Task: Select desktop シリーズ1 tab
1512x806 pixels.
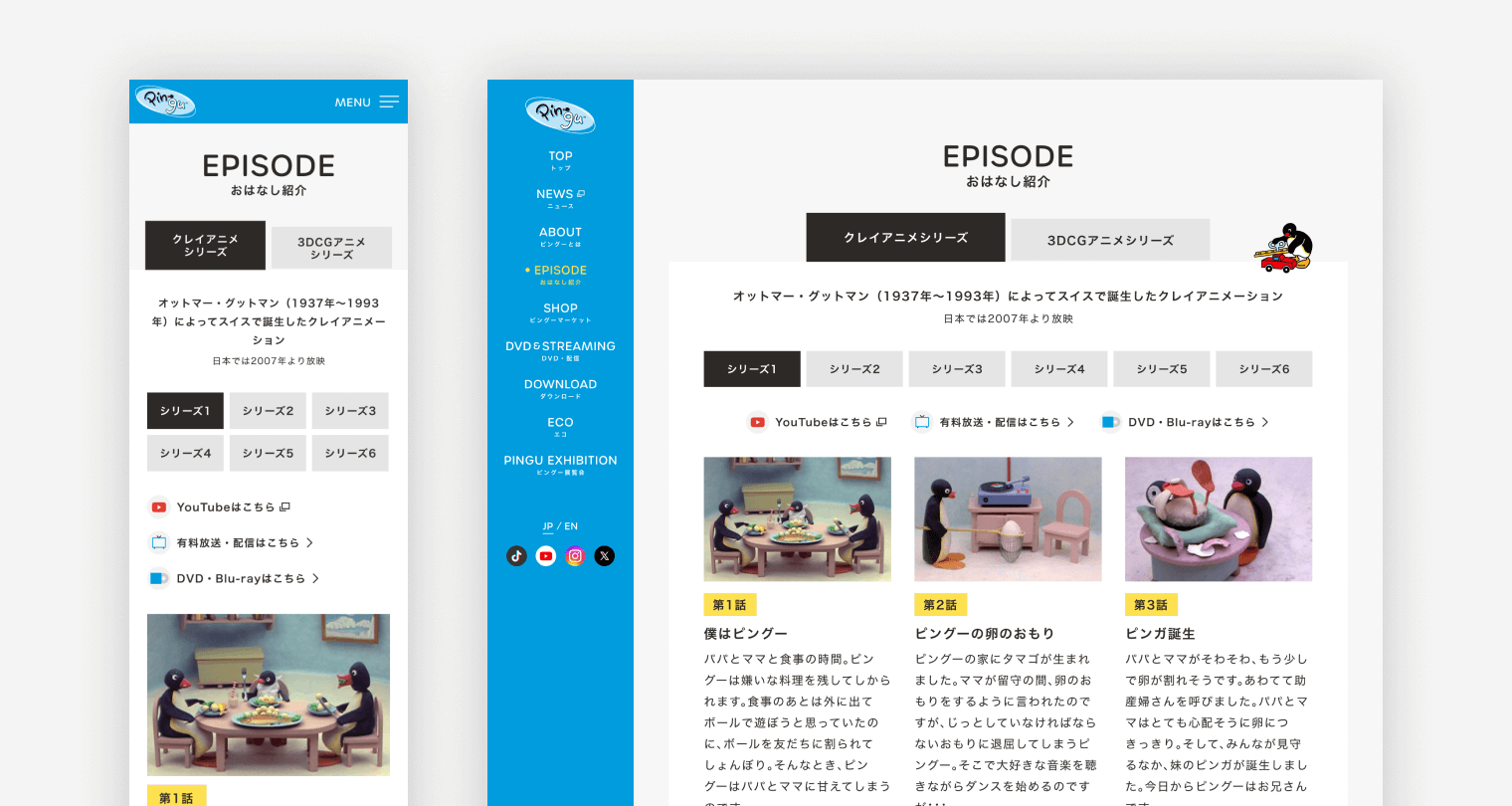Action: point(752,369)
